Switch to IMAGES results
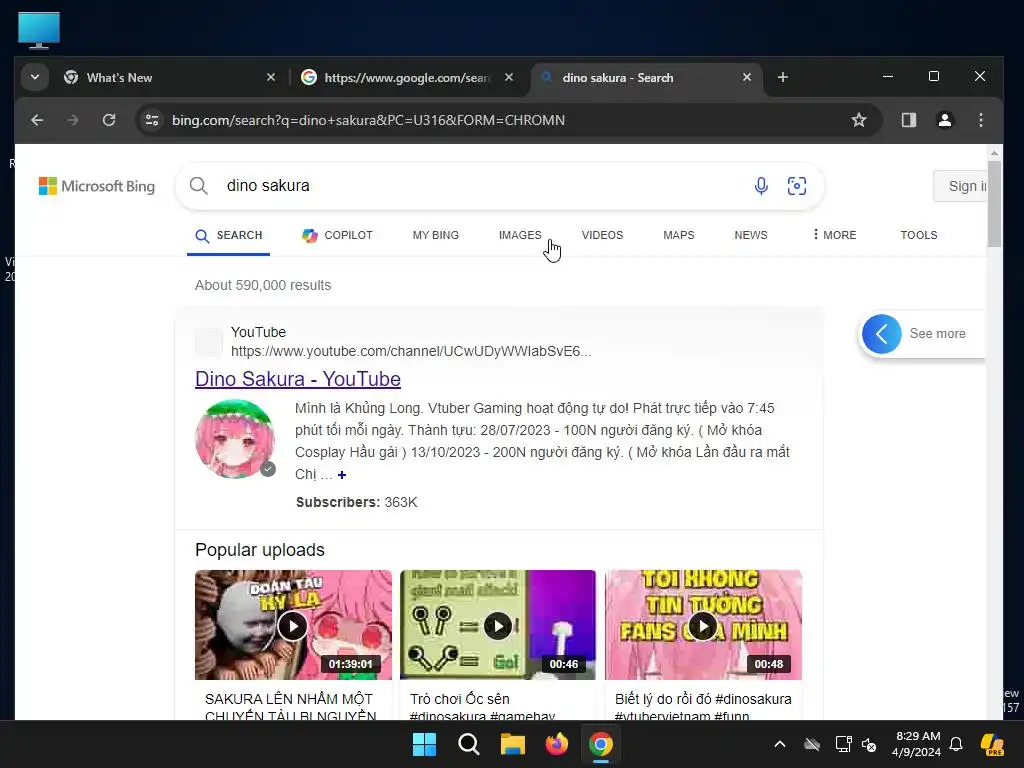The height and width of the screenshot is (768, 1024). click(520, 235)
